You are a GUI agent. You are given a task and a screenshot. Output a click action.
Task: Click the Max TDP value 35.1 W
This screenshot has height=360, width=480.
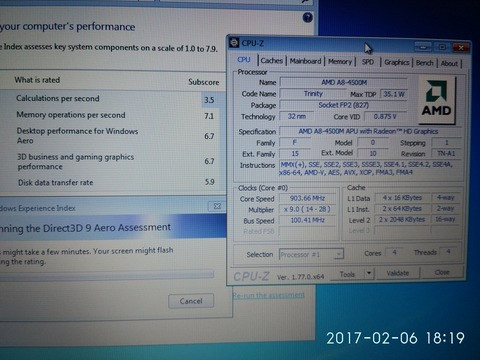(x=394, y=94)
